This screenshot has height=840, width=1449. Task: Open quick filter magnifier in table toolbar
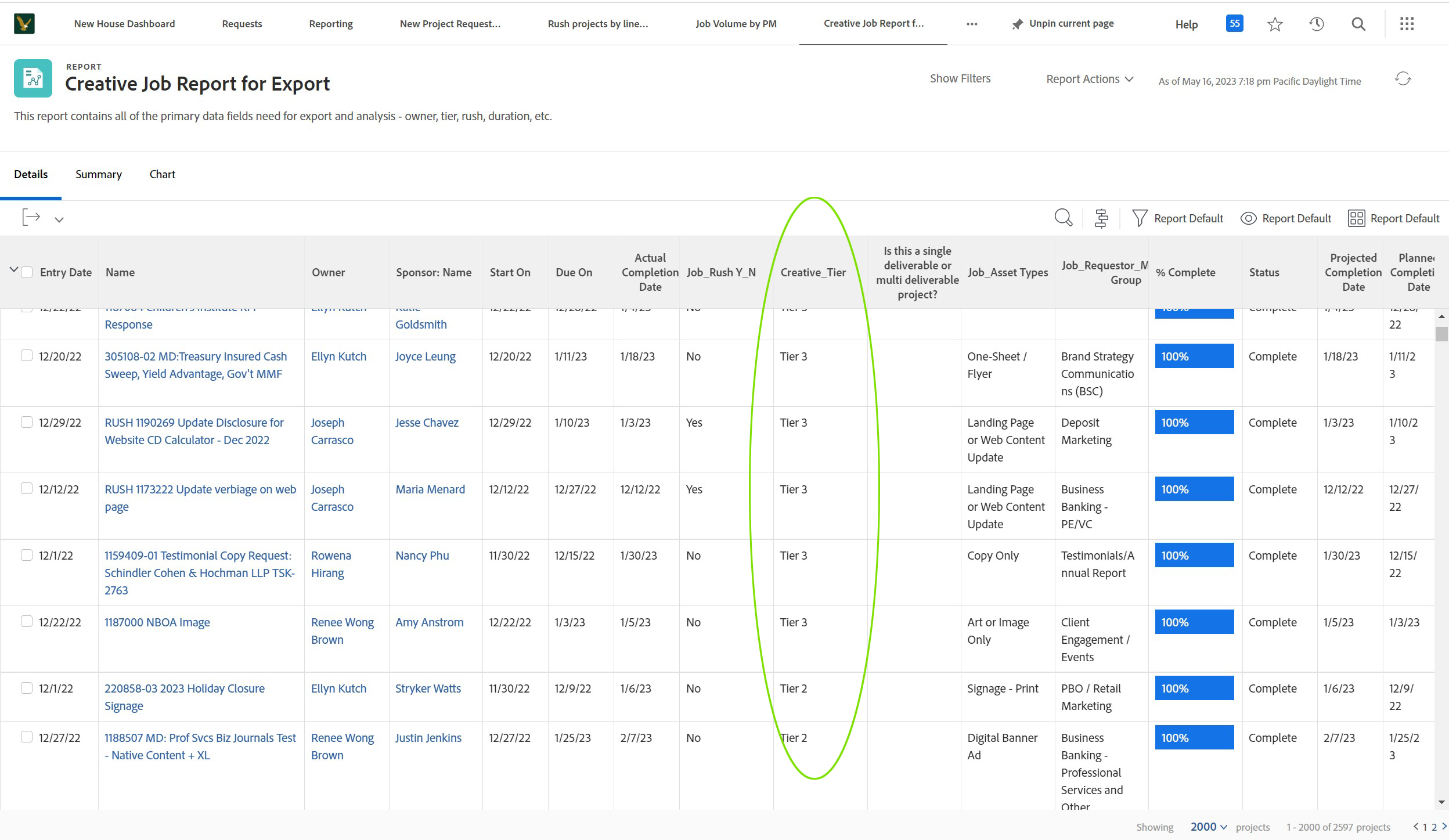pos(1063,218)
